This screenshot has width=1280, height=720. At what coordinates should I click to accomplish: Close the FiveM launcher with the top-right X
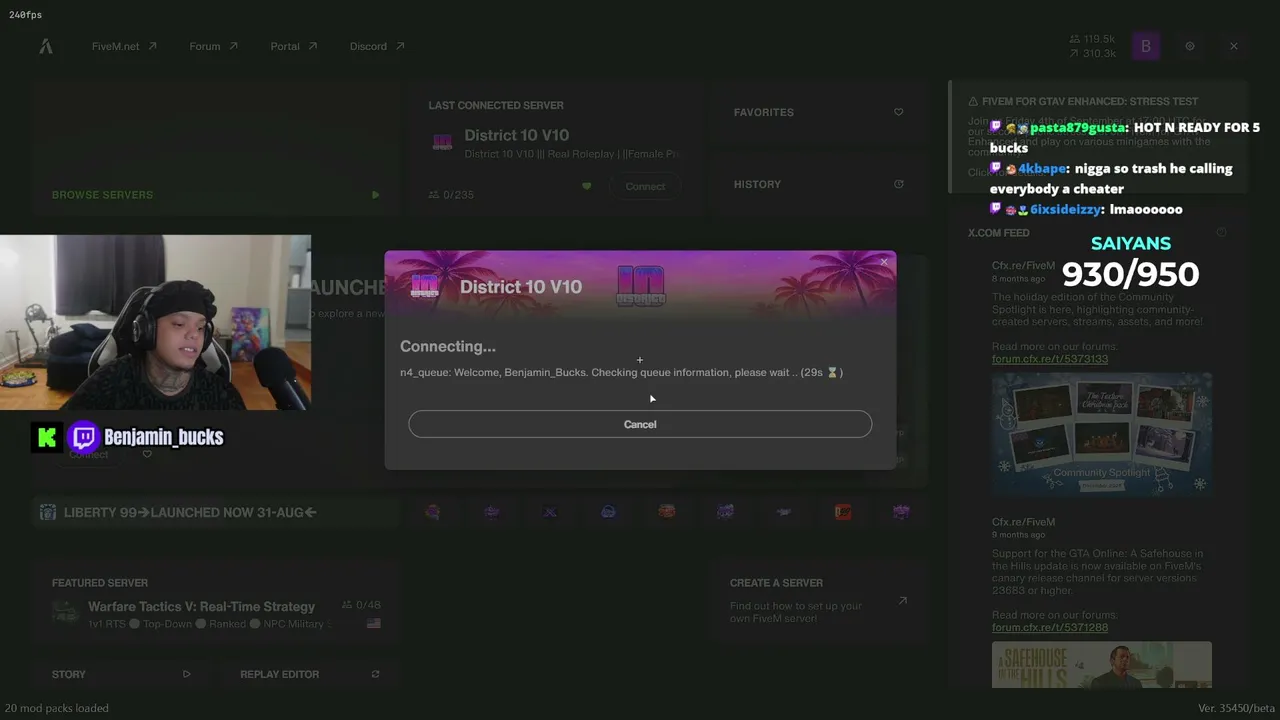[x=1234, y=46]
